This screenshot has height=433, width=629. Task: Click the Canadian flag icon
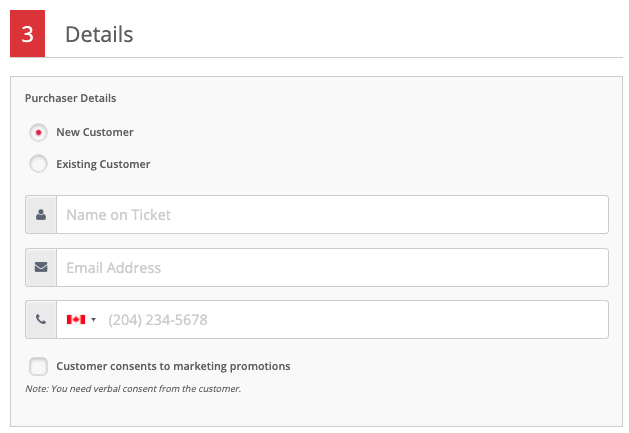click(x=76, y=319)
